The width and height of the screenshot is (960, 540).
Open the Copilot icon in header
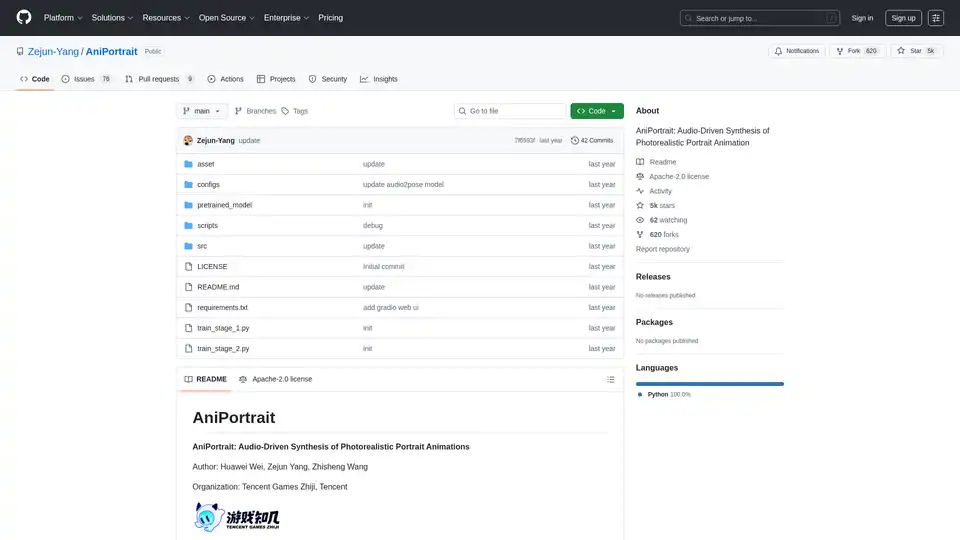[936, 18]
